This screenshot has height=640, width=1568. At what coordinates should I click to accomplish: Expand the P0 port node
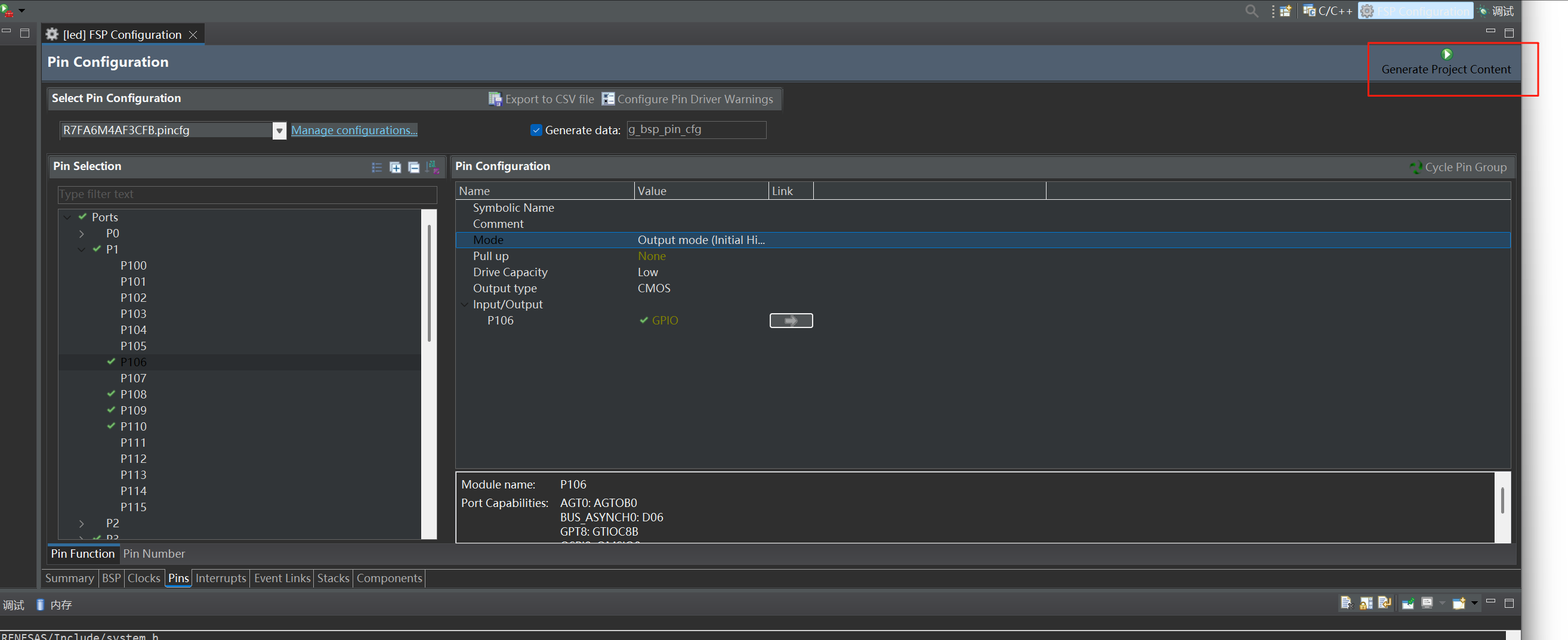click(82, 234)
